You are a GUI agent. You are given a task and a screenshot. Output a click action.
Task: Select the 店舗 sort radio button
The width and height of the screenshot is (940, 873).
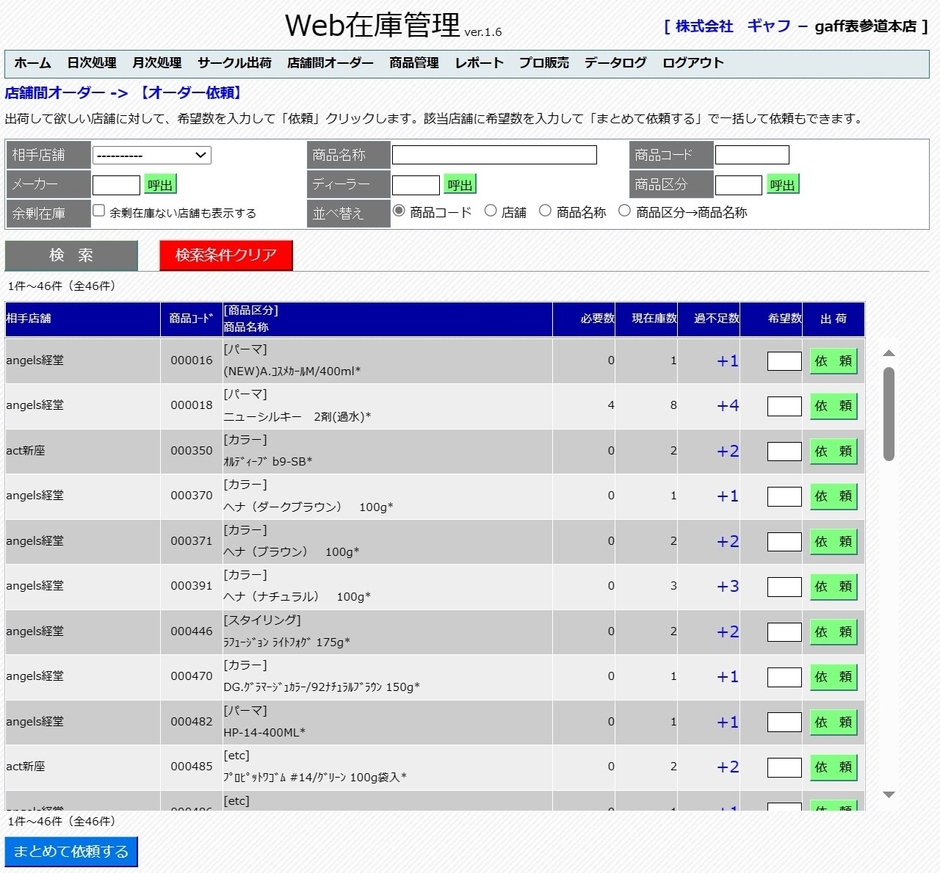click(x=490, y=211)
